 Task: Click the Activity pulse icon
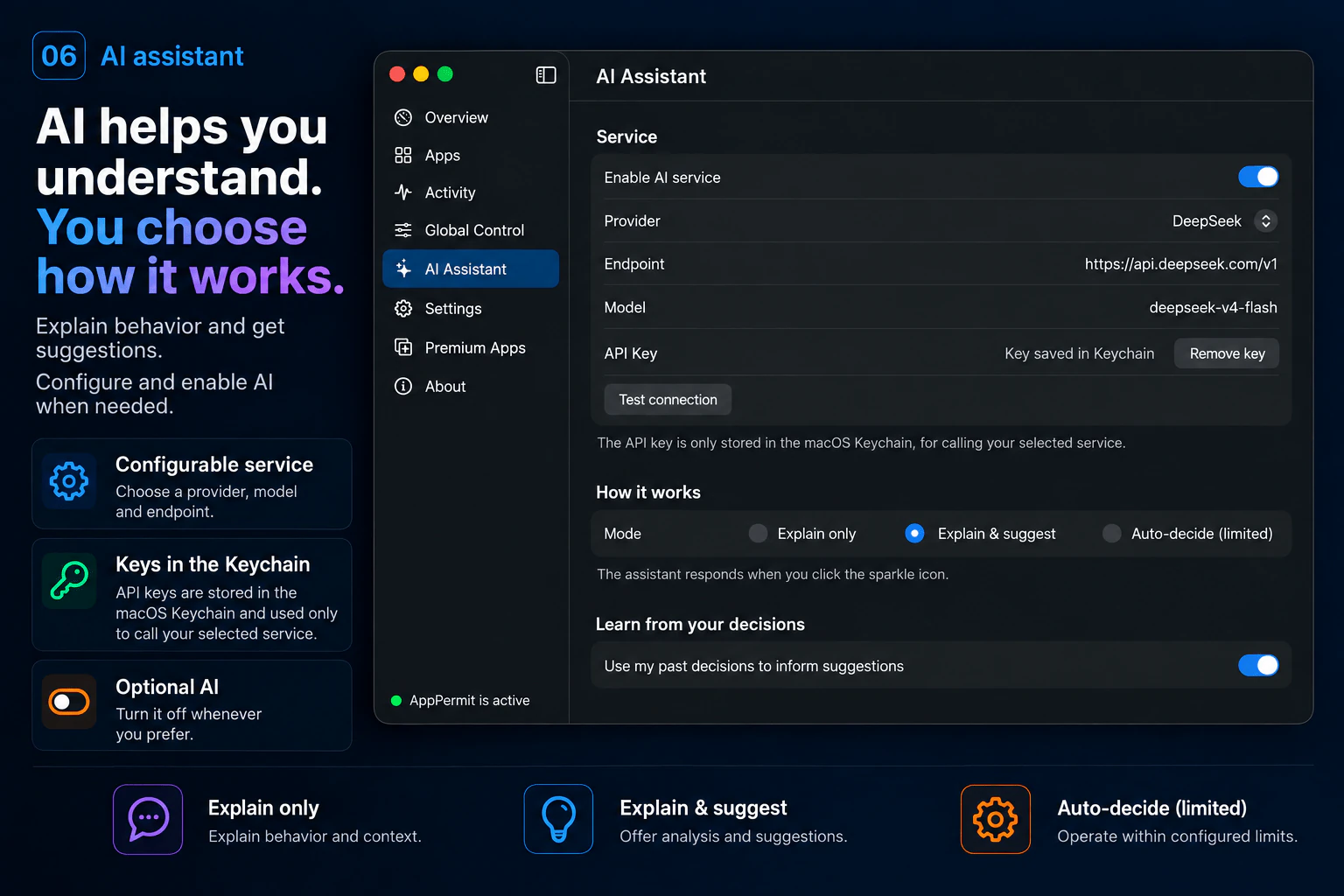pos(403,192)
